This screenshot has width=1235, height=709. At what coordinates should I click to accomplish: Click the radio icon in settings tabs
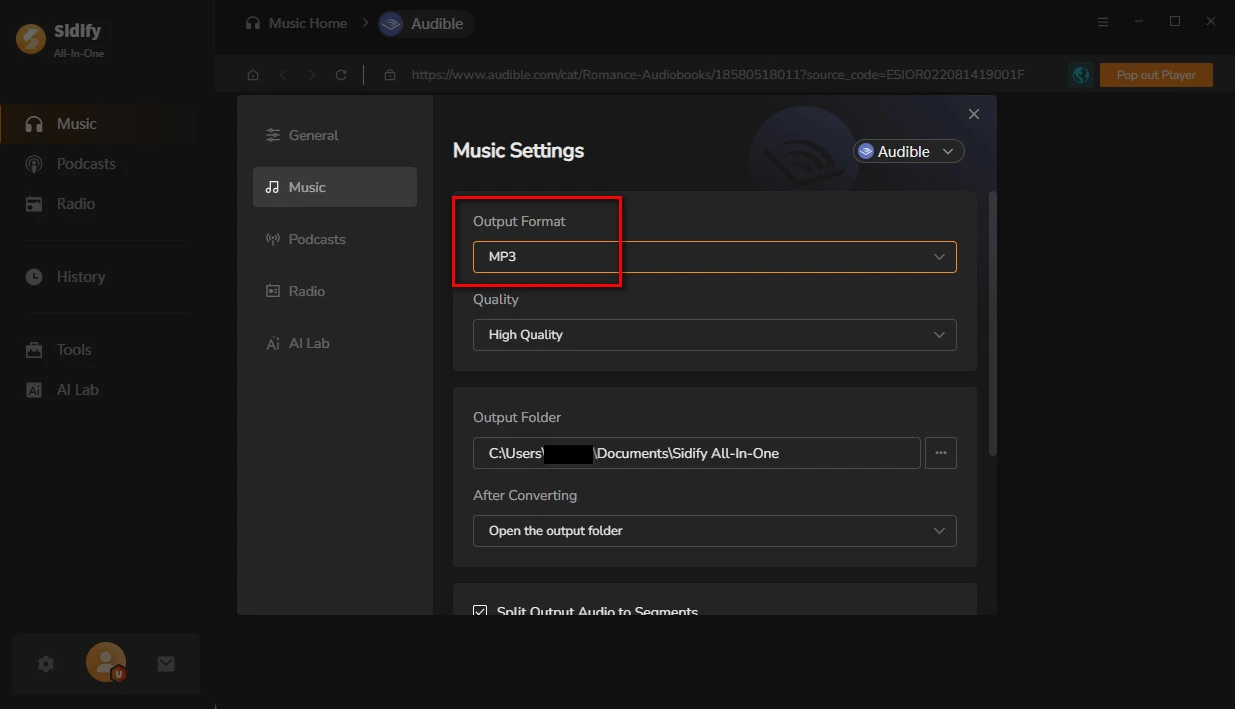273,291
